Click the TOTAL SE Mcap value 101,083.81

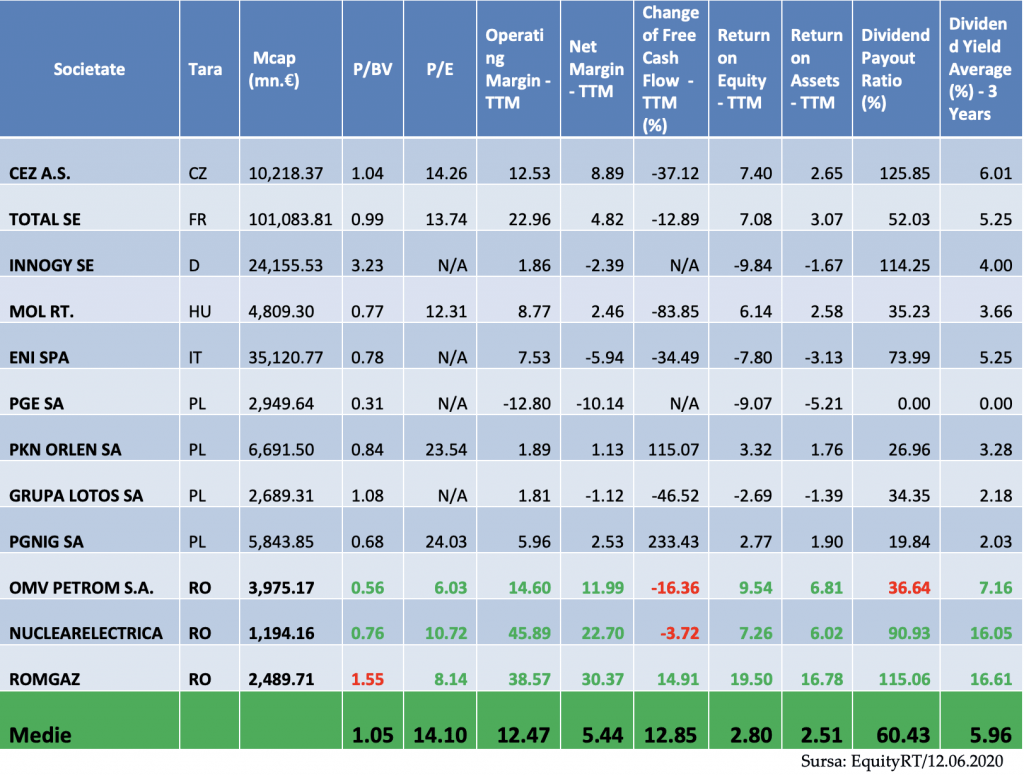click(290, 219)
